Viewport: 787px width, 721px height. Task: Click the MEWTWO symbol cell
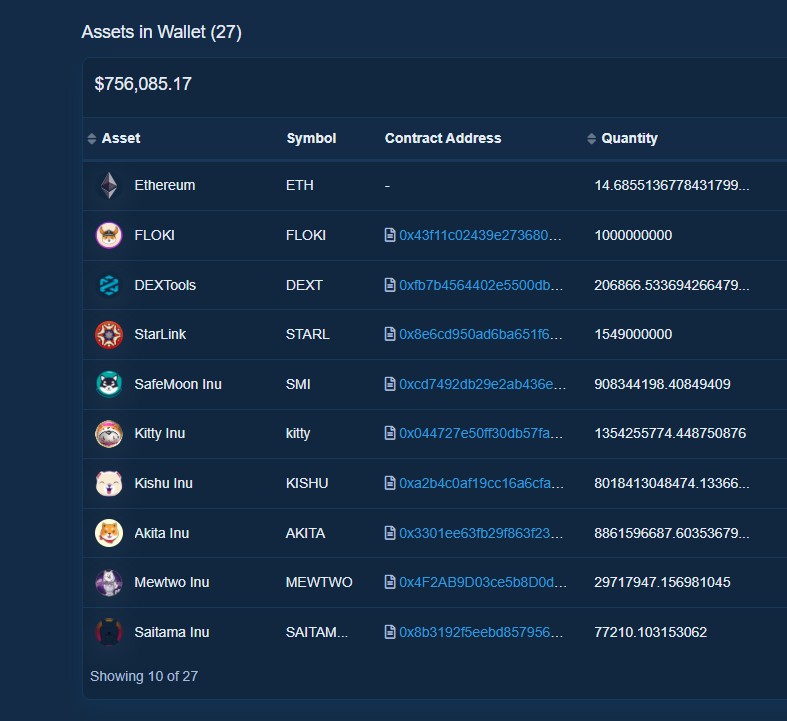[319, 583]
